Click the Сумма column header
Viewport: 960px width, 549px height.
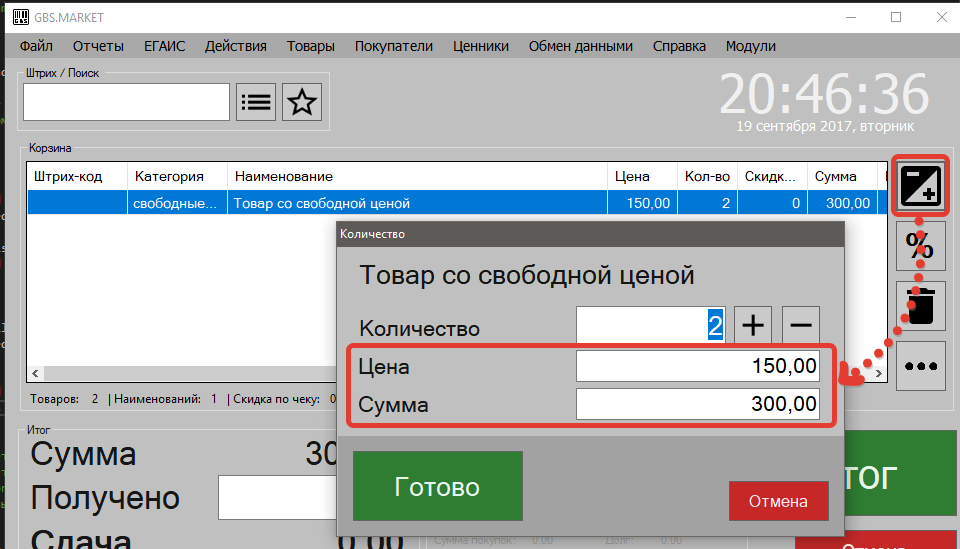(x=842, y=176)
